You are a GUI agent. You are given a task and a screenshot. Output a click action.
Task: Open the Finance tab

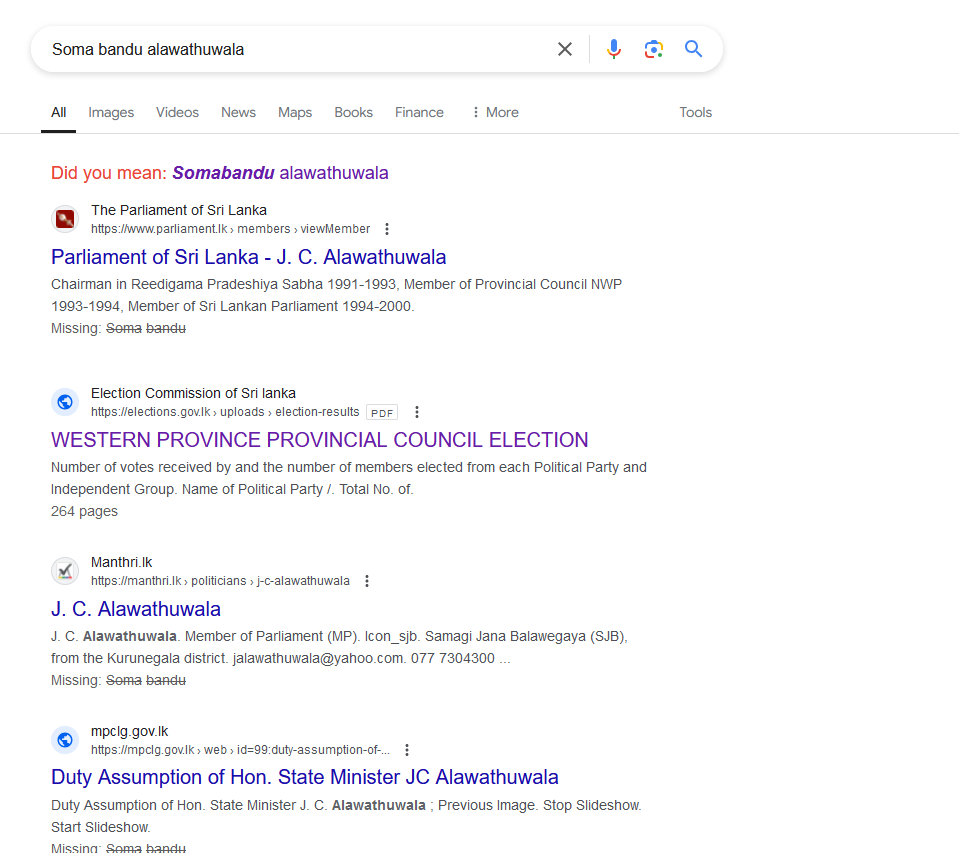point(419,113)
